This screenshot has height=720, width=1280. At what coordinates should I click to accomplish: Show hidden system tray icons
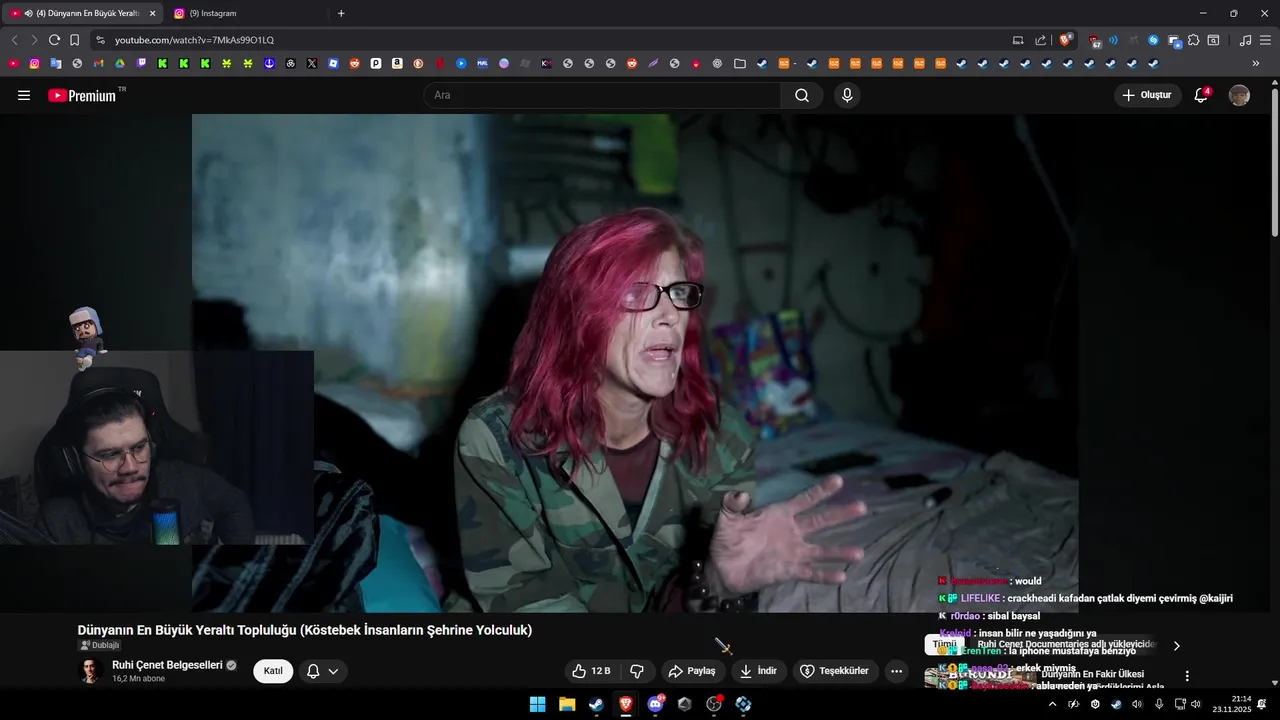tap(1052, 704)
